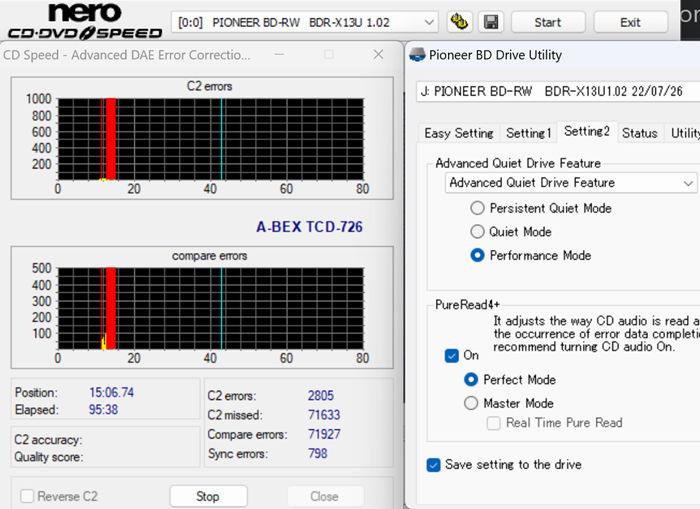Click the disc options icon in Nero toolbar
Viewport: 700px width, 509px height.
pos(460,21)
